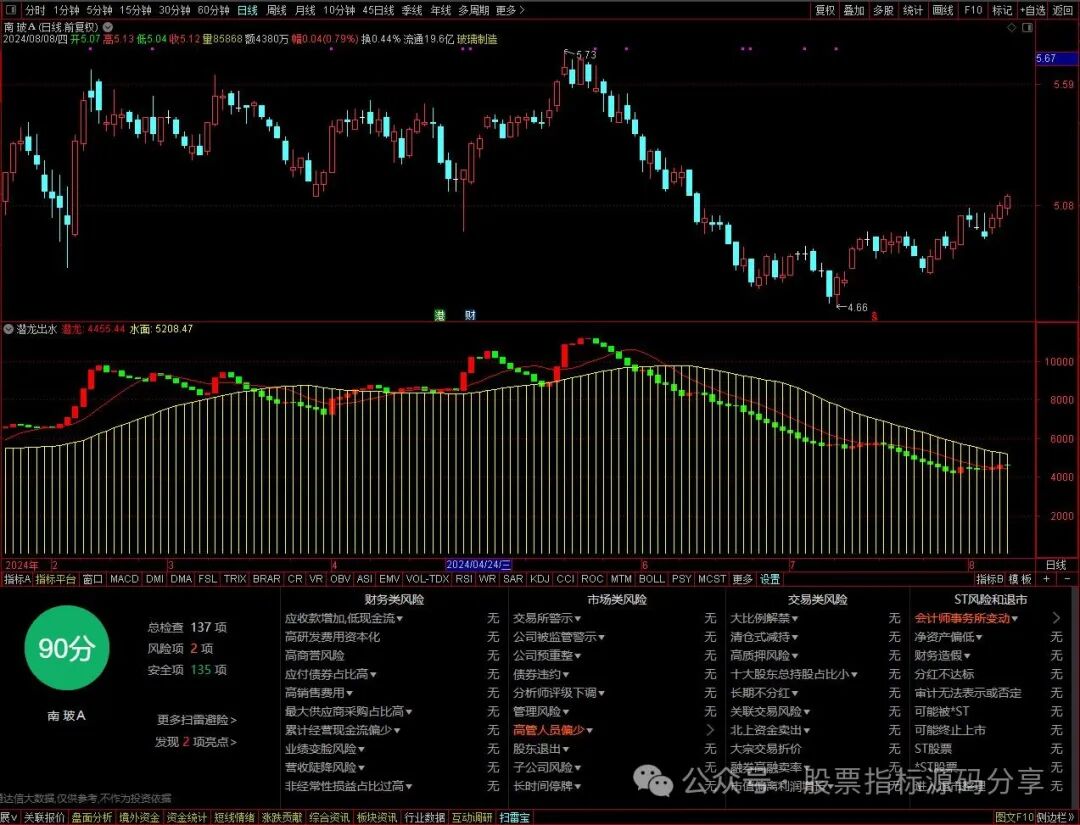Select the BOLL indicator
The height and width of the screenshot is (825, 1080).
(x=652, y=579)
